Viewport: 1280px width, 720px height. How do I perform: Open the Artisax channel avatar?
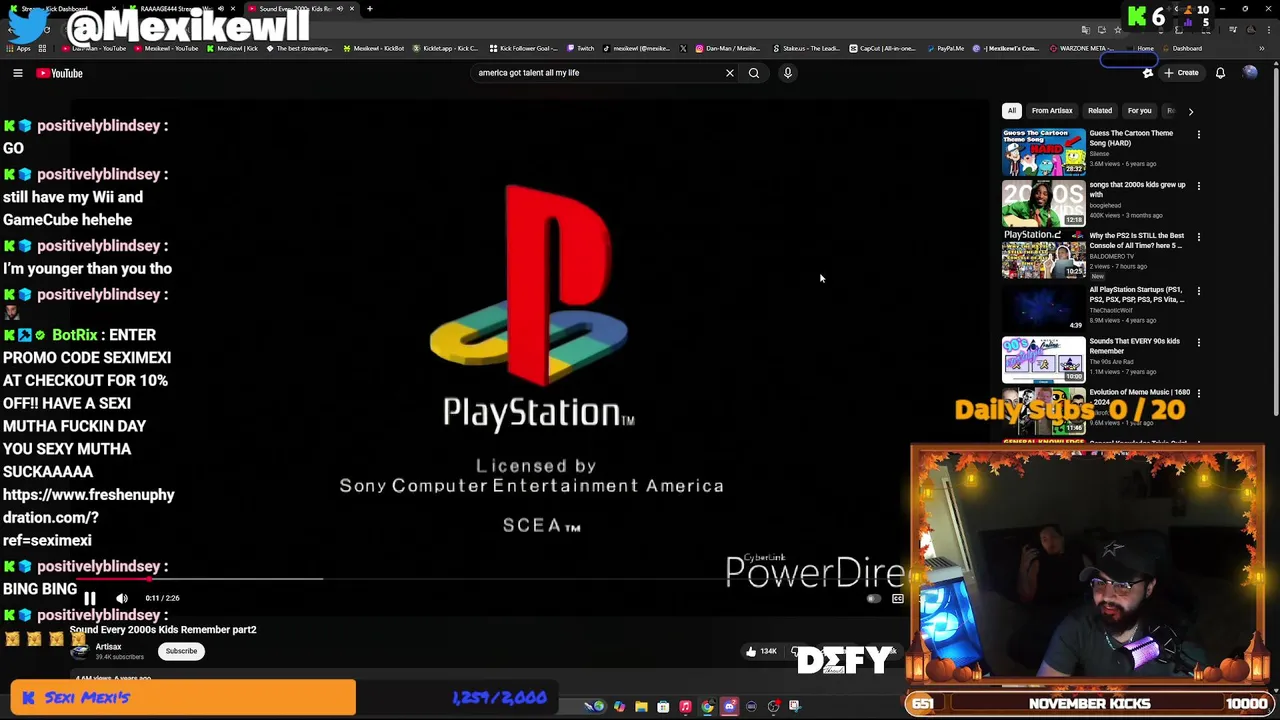(79, 651)
